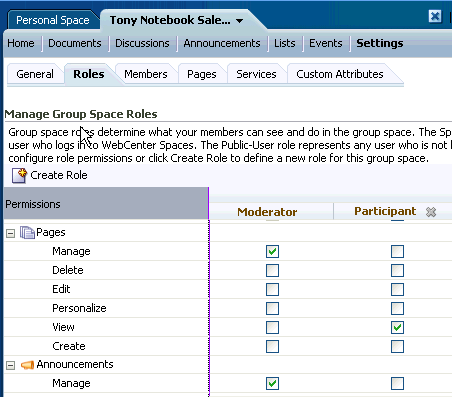Open the Discussions menu item
Screen dimensions: 452x397
(142, 43)
